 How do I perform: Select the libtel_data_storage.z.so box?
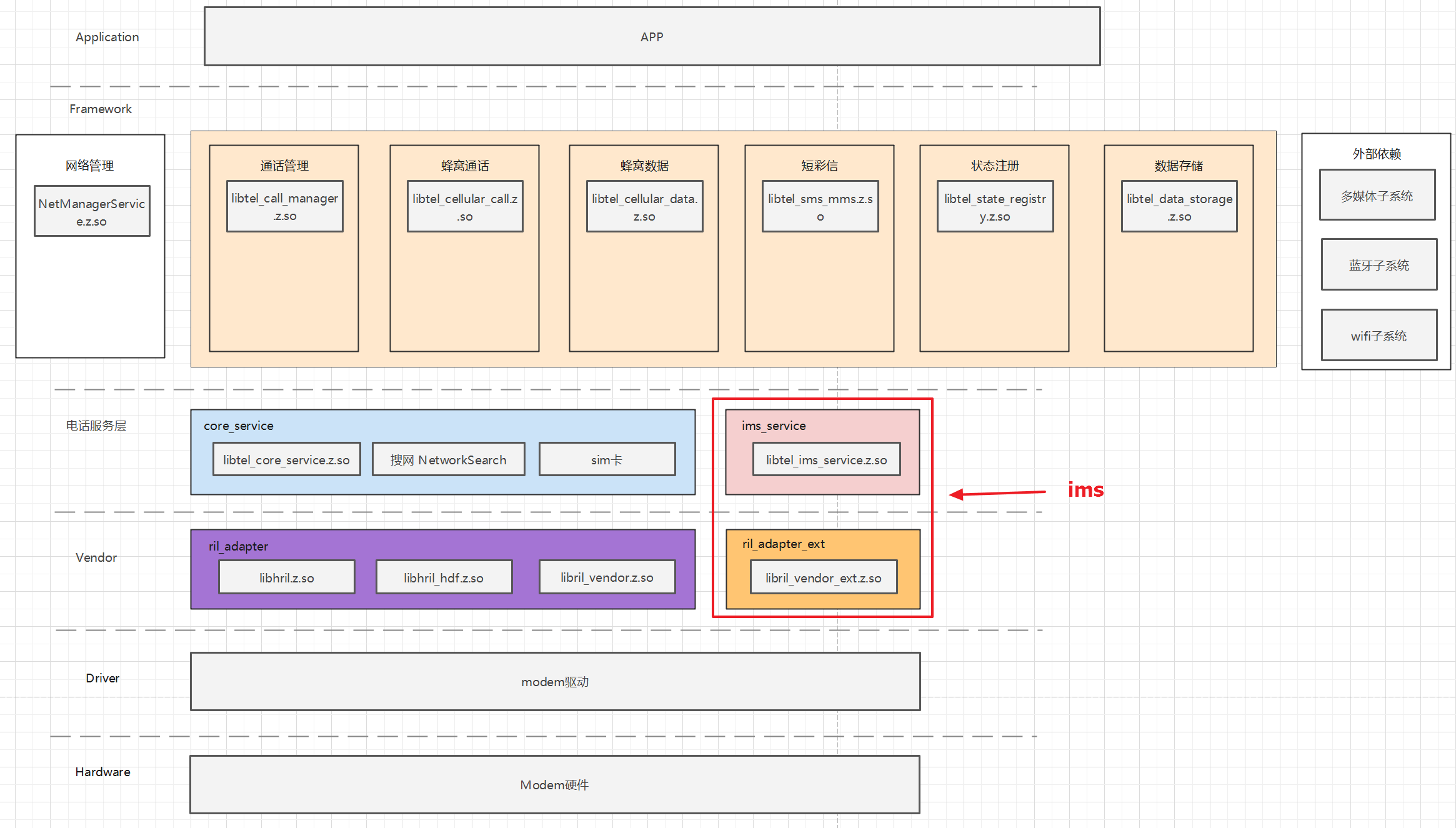click(1179, 207)
